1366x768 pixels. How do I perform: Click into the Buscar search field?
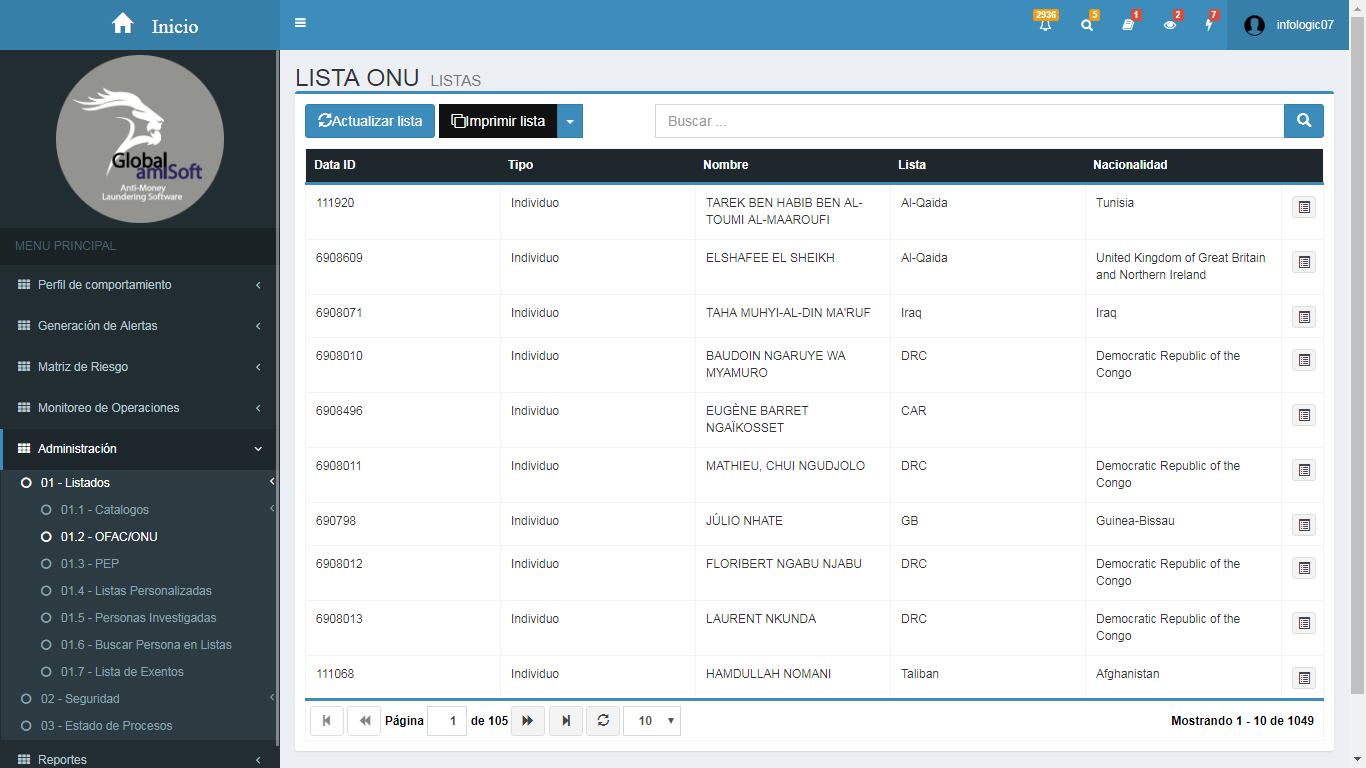point(968,121)
